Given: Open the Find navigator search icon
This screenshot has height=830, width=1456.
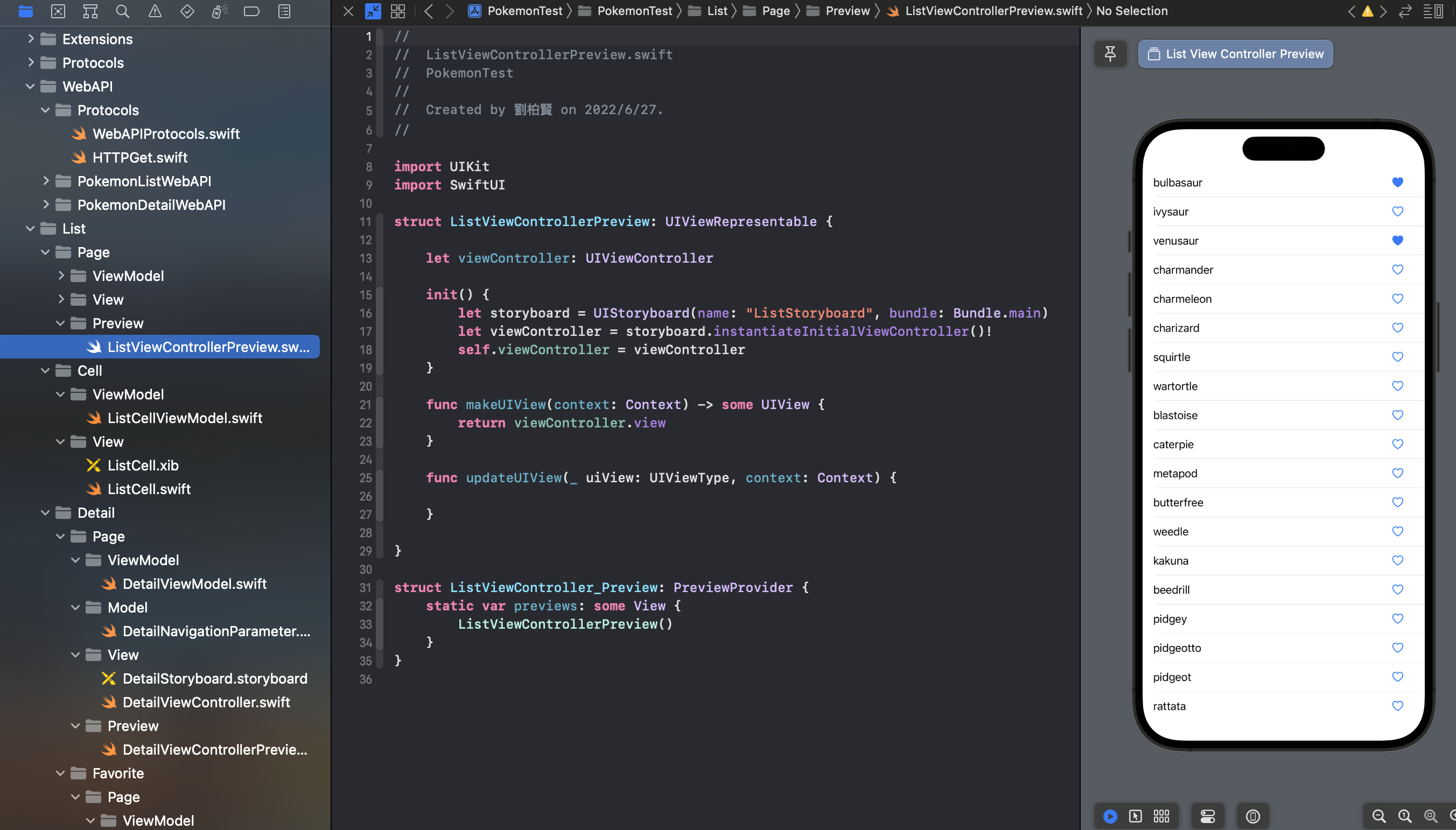Looking at the screenshot, I should [x=122, y=11].
